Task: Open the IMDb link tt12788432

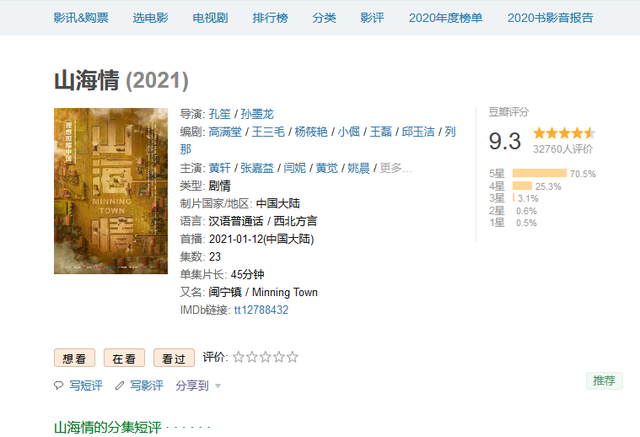Action: click(x=261, y=310)
